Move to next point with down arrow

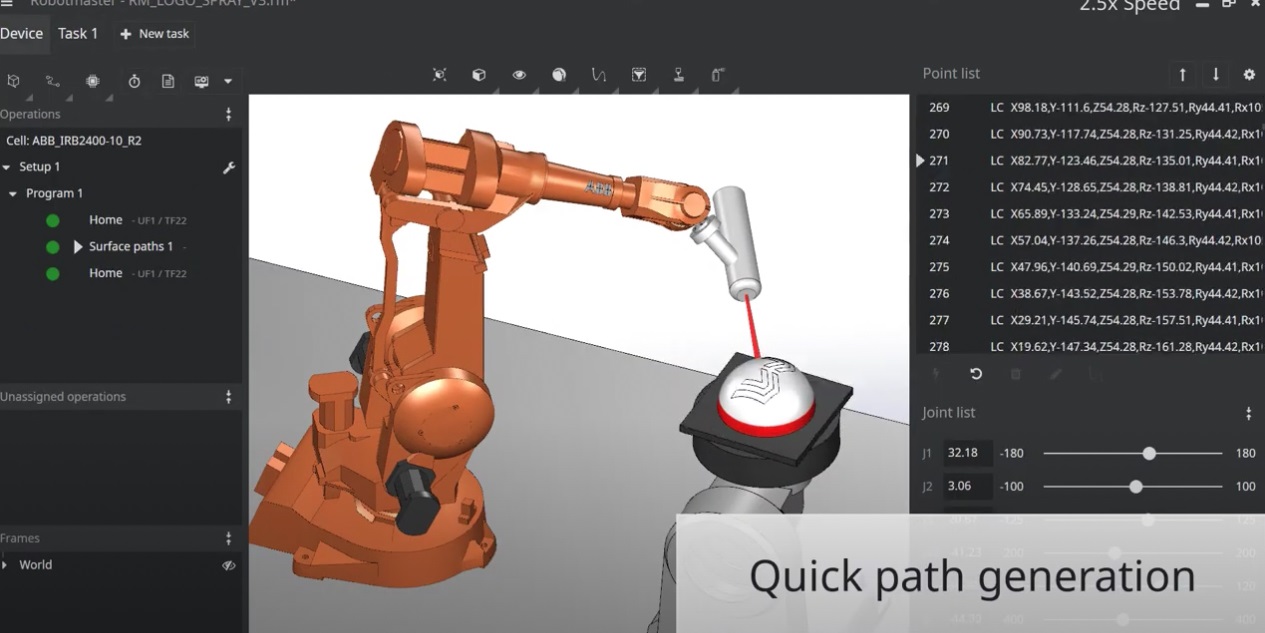[x=1216, y=74]
